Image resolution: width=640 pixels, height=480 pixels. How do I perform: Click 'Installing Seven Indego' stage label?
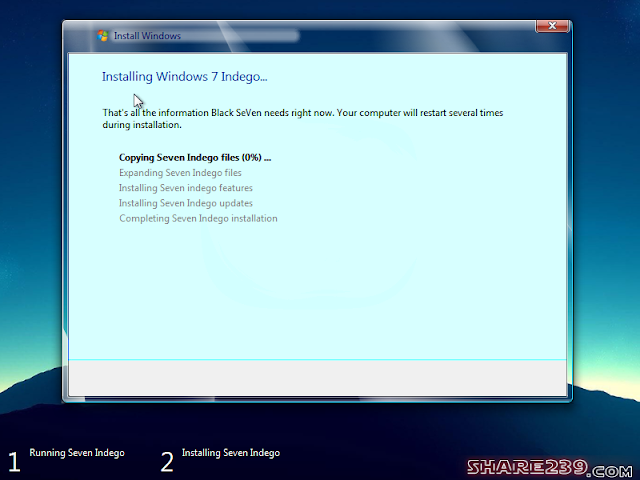(x=231, y=453)
